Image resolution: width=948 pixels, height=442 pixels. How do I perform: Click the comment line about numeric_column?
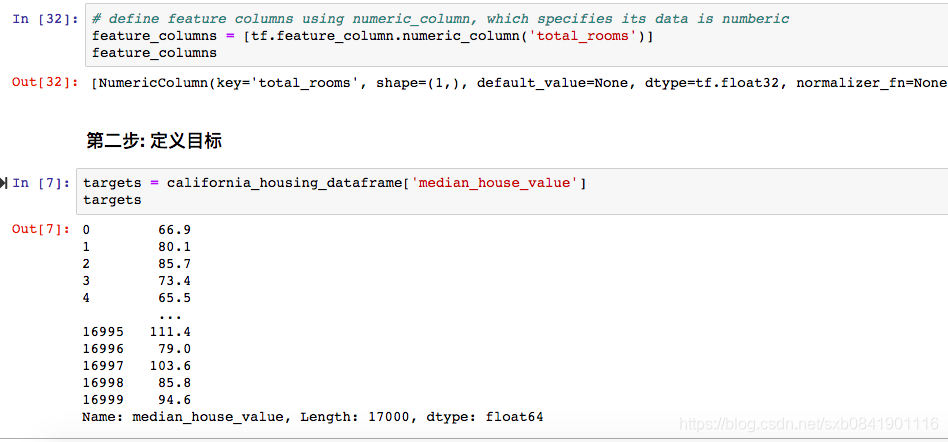click(x=441, y=19)
